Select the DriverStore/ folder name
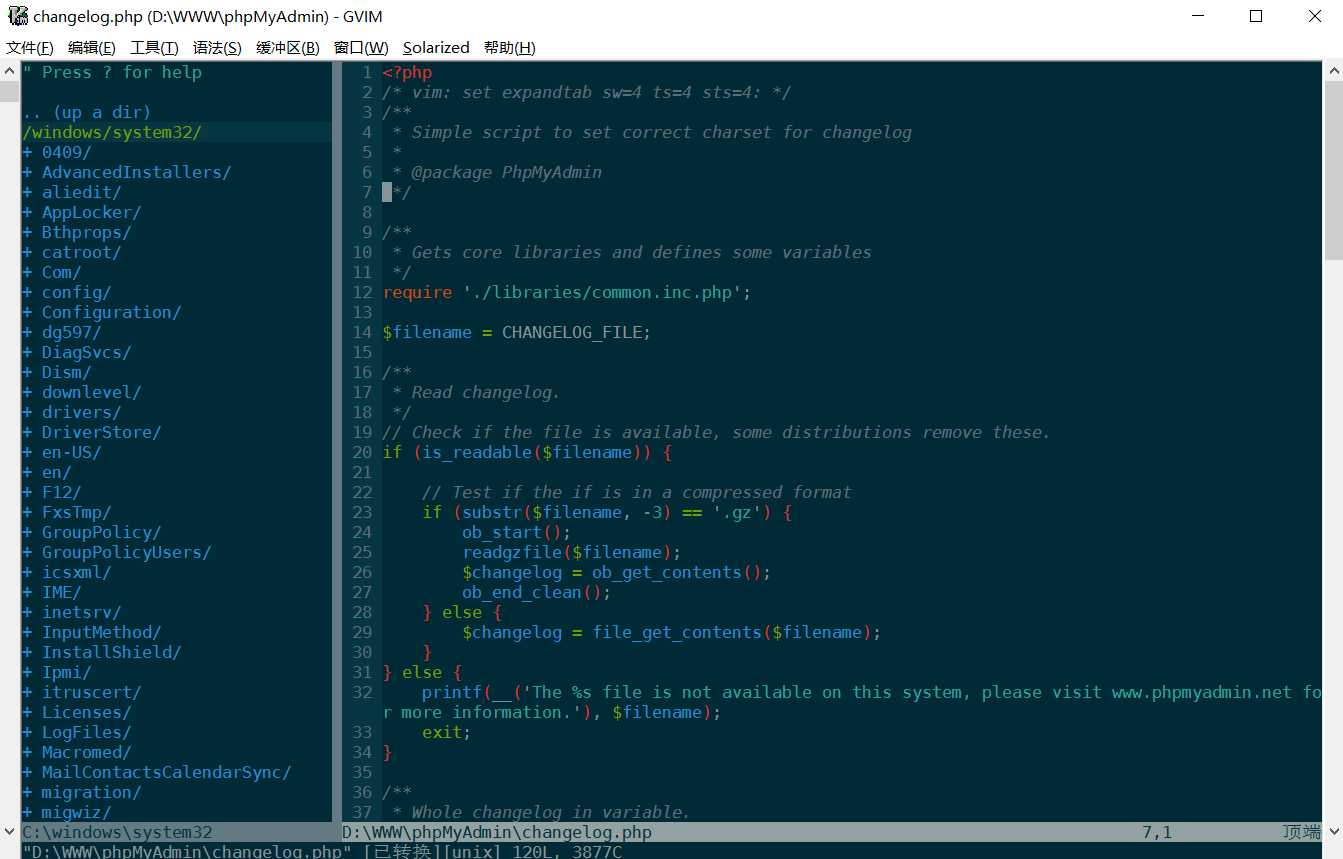 (101, 432)
